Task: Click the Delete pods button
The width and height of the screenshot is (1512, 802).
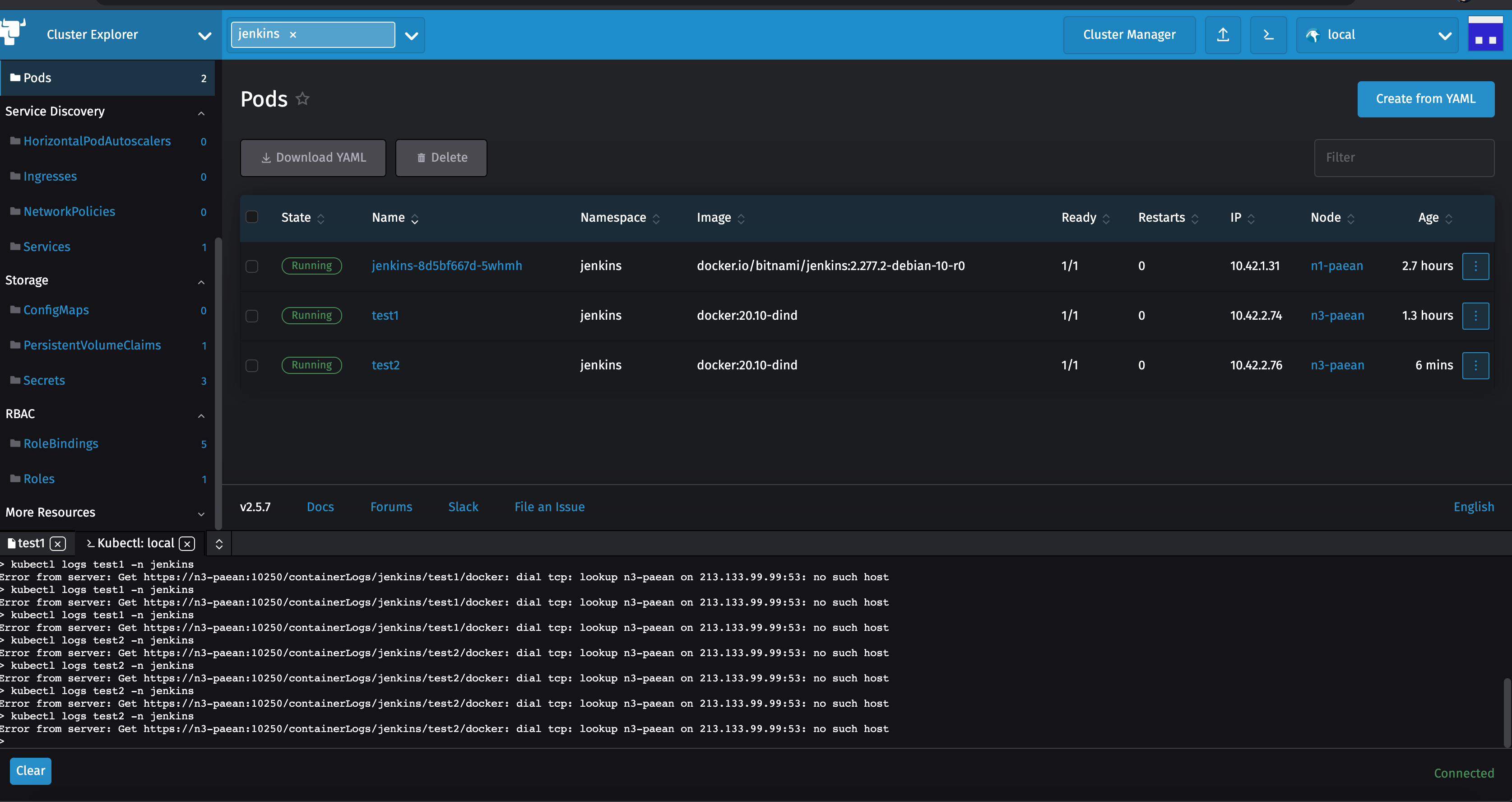Action: (x=441, y=157)
